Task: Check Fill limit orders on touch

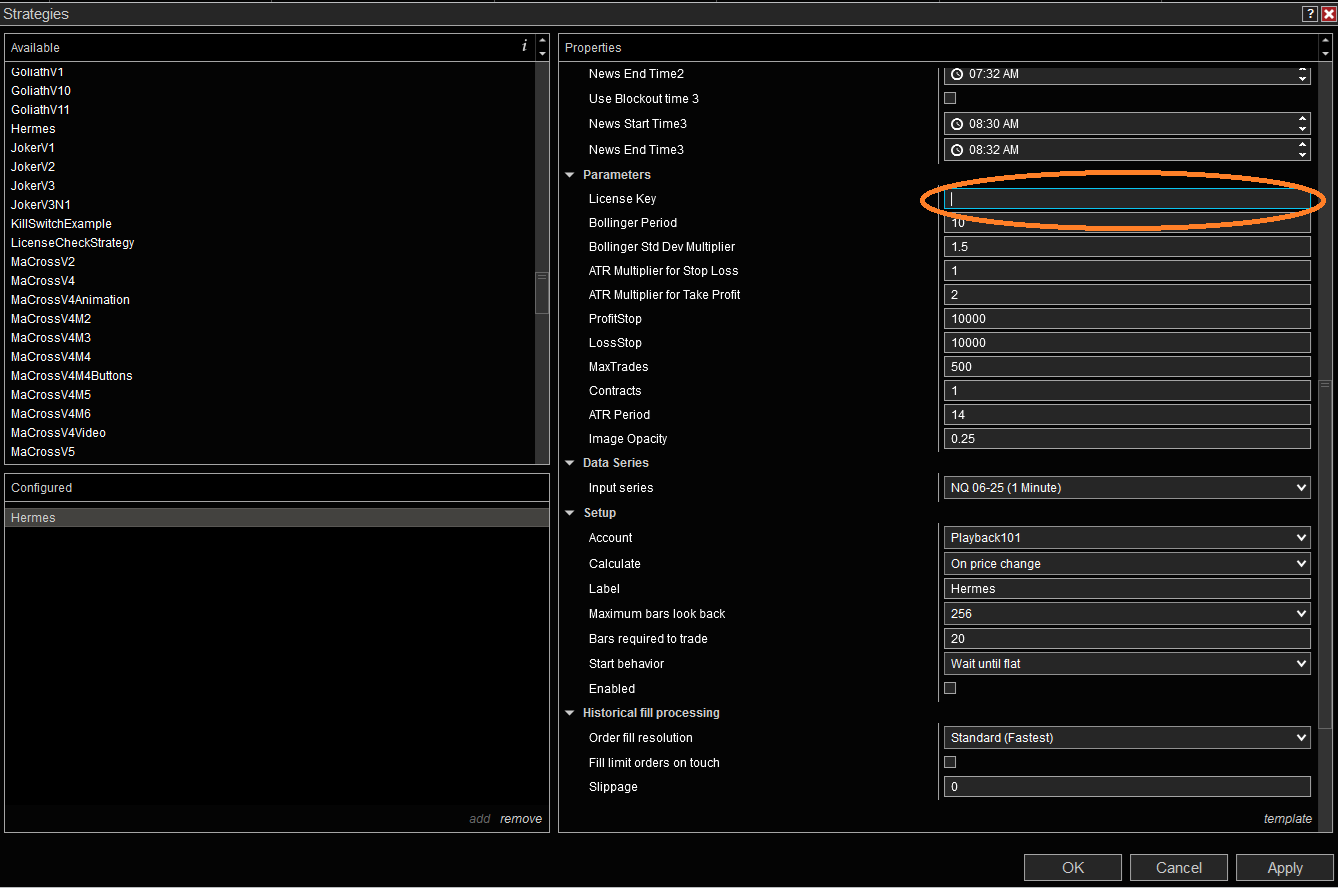Action: click(950, 762)
